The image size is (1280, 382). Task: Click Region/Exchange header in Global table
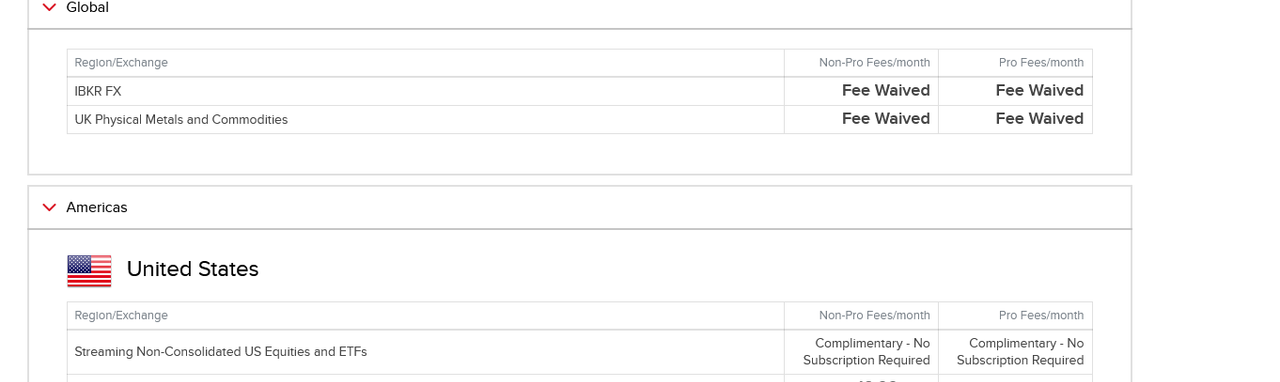click(121, 63)
